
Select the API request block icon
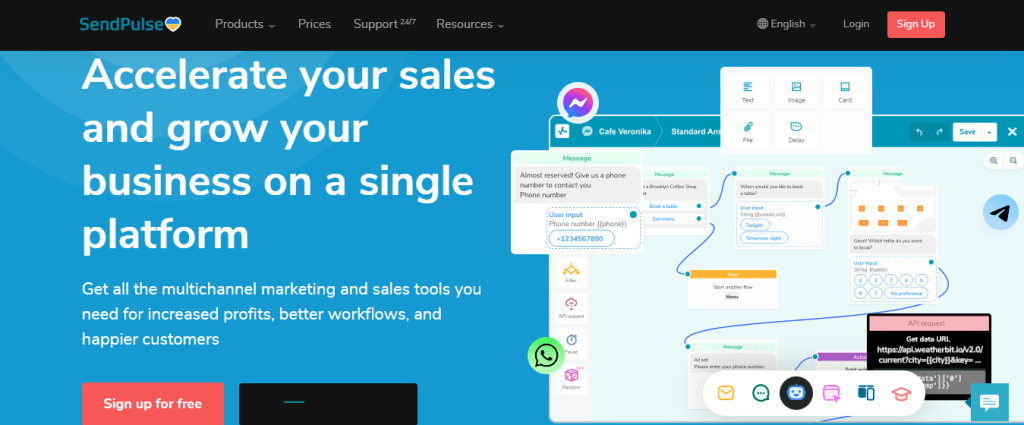pyautogui.click(x=571, y=308)
